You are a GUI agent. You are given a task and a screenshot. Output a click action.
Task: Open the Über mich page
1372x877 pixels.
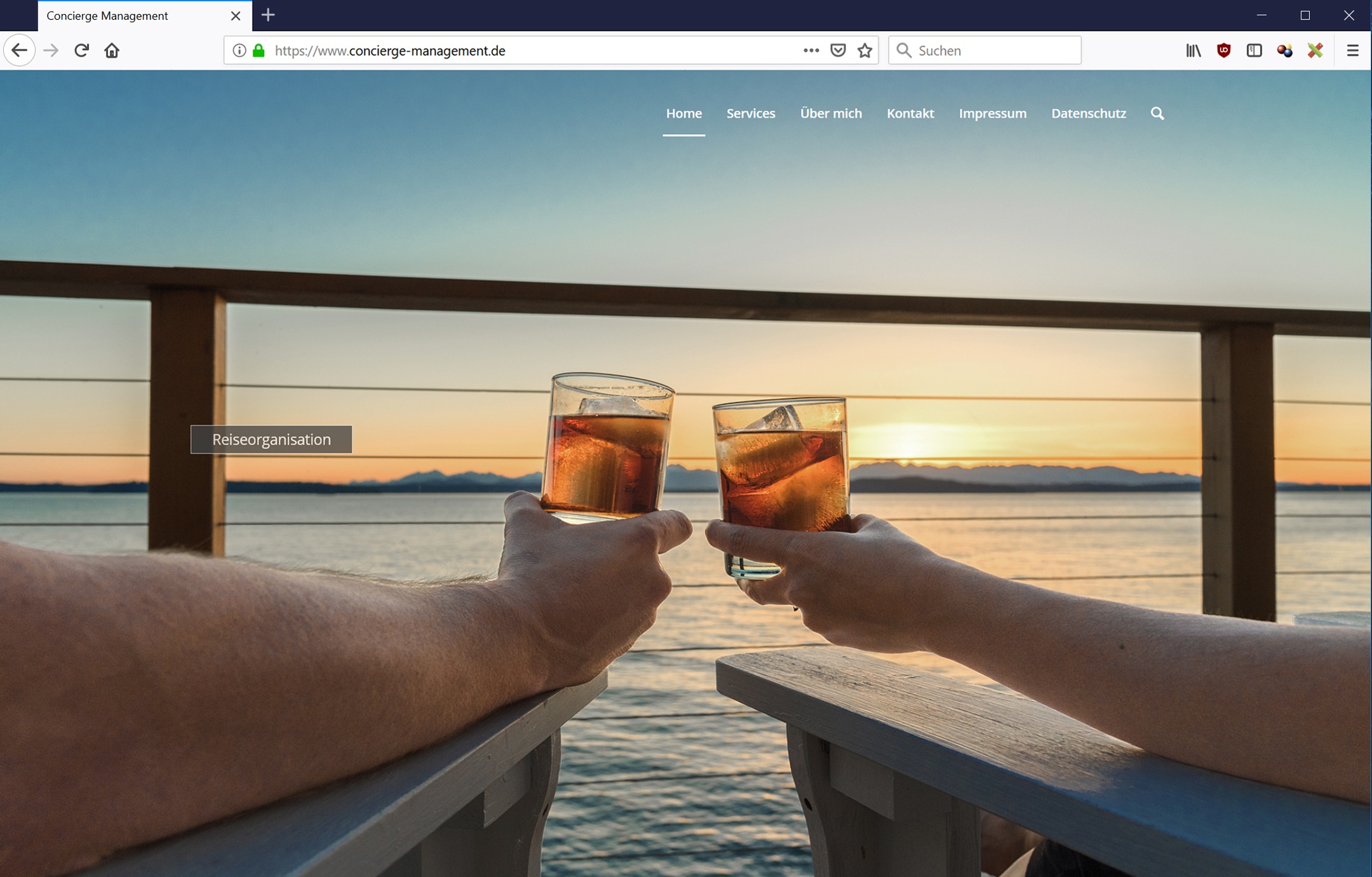[x=831, y=113]
